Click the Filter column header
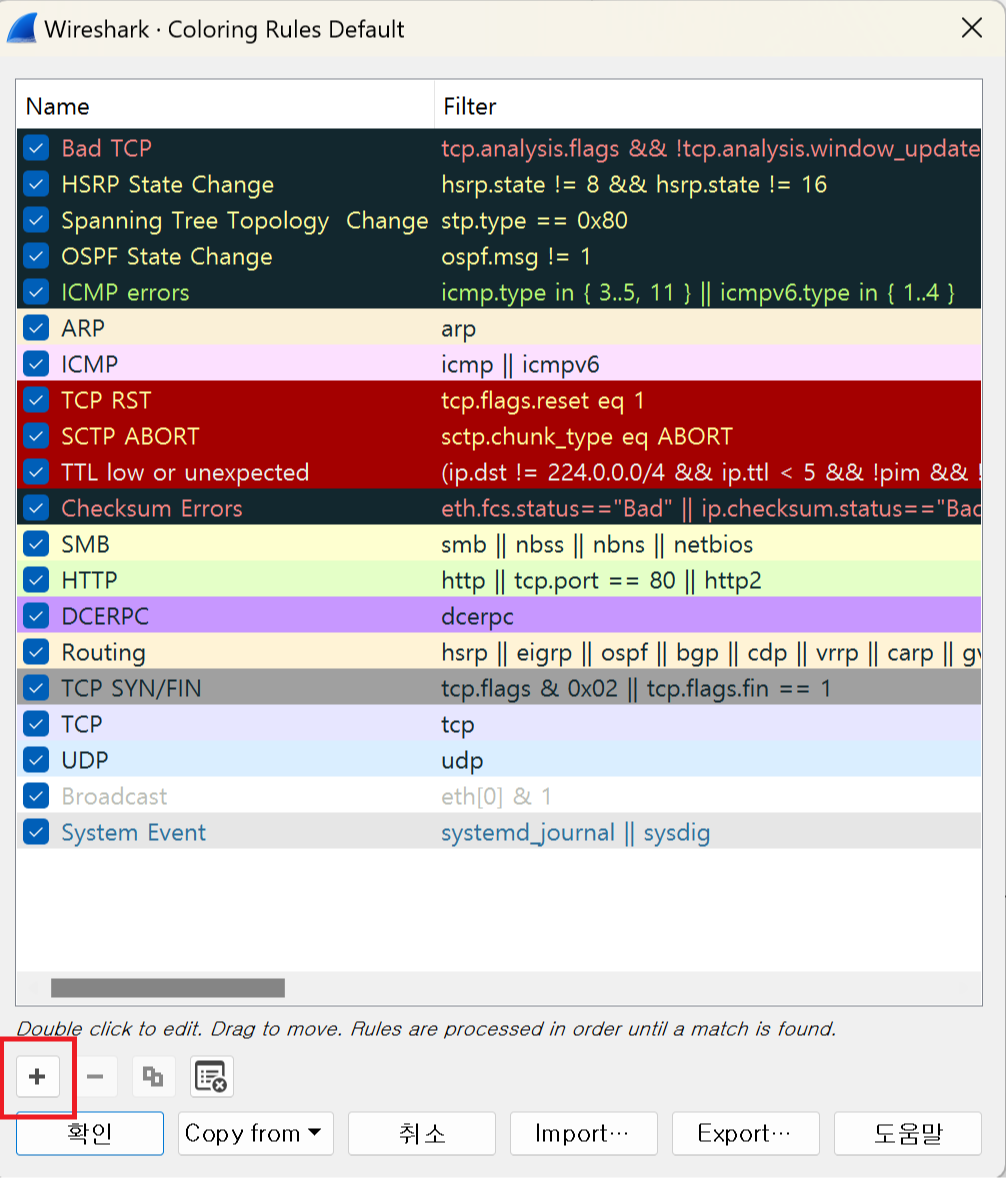The height and width of the screenshot is (1179, 1006). pyautogui.click(x=708, y=105)
